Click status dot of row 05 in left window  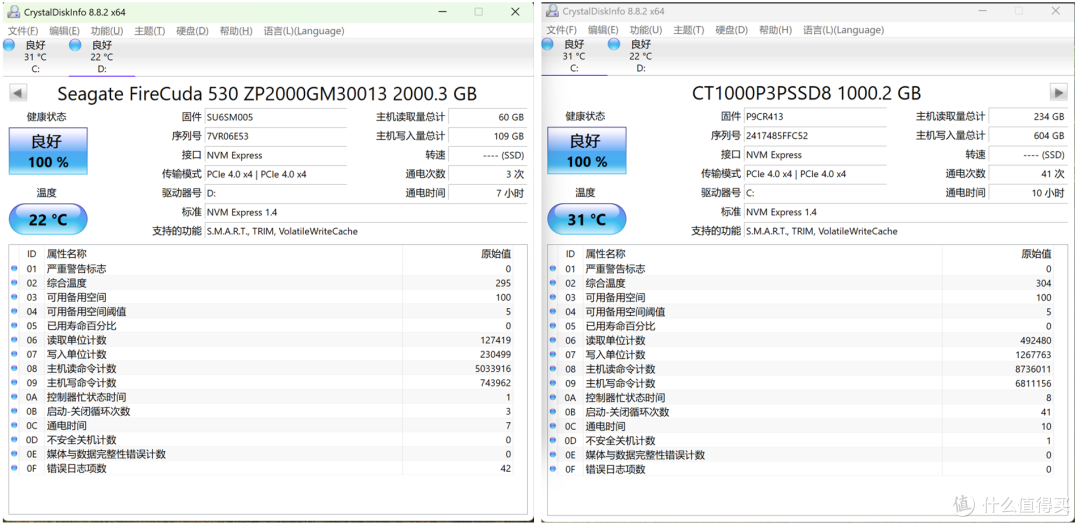point(14,326)
